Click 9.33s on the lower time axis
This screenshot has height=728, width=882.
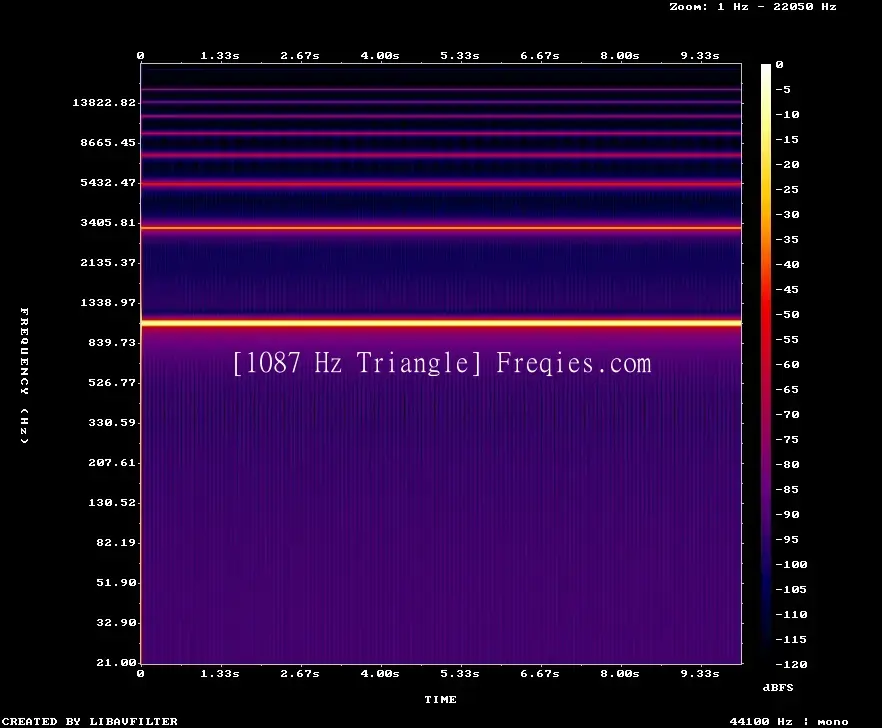tap(700, 673)
